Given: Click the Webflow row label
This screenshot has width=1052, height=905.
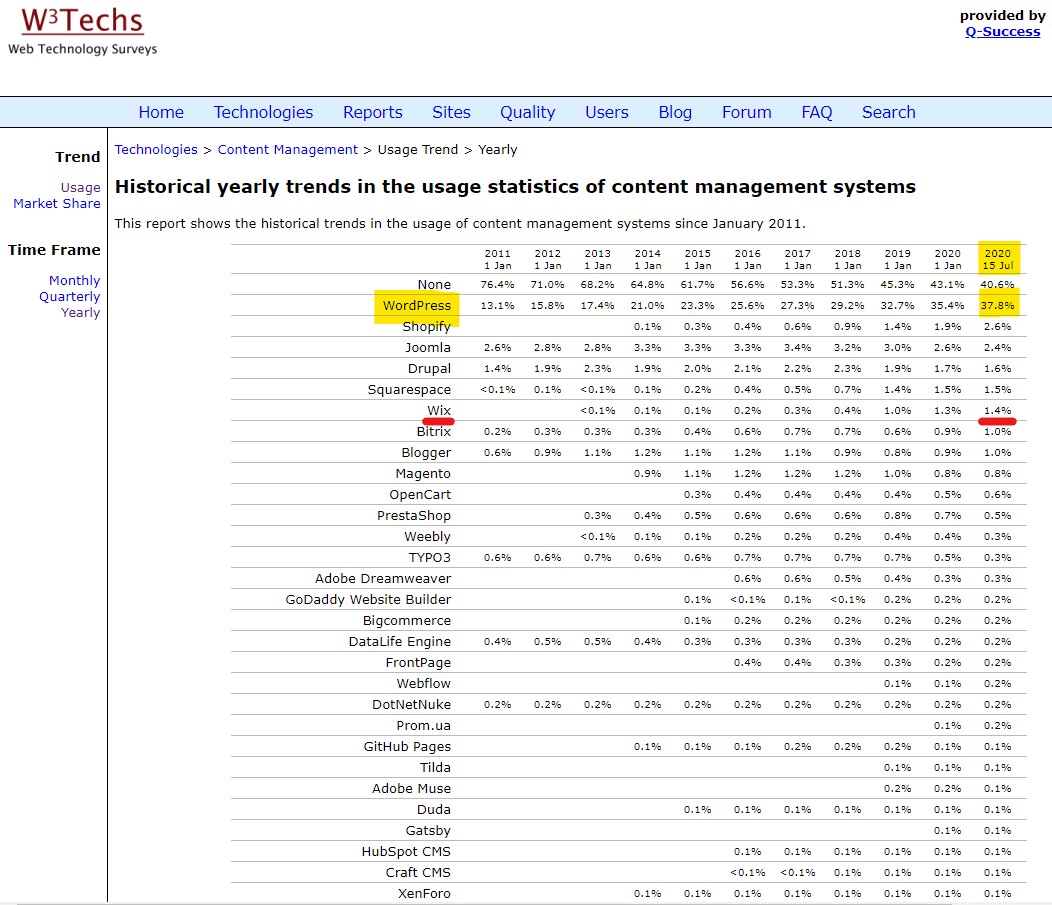Looking at the screenshot, I should 423,684.
